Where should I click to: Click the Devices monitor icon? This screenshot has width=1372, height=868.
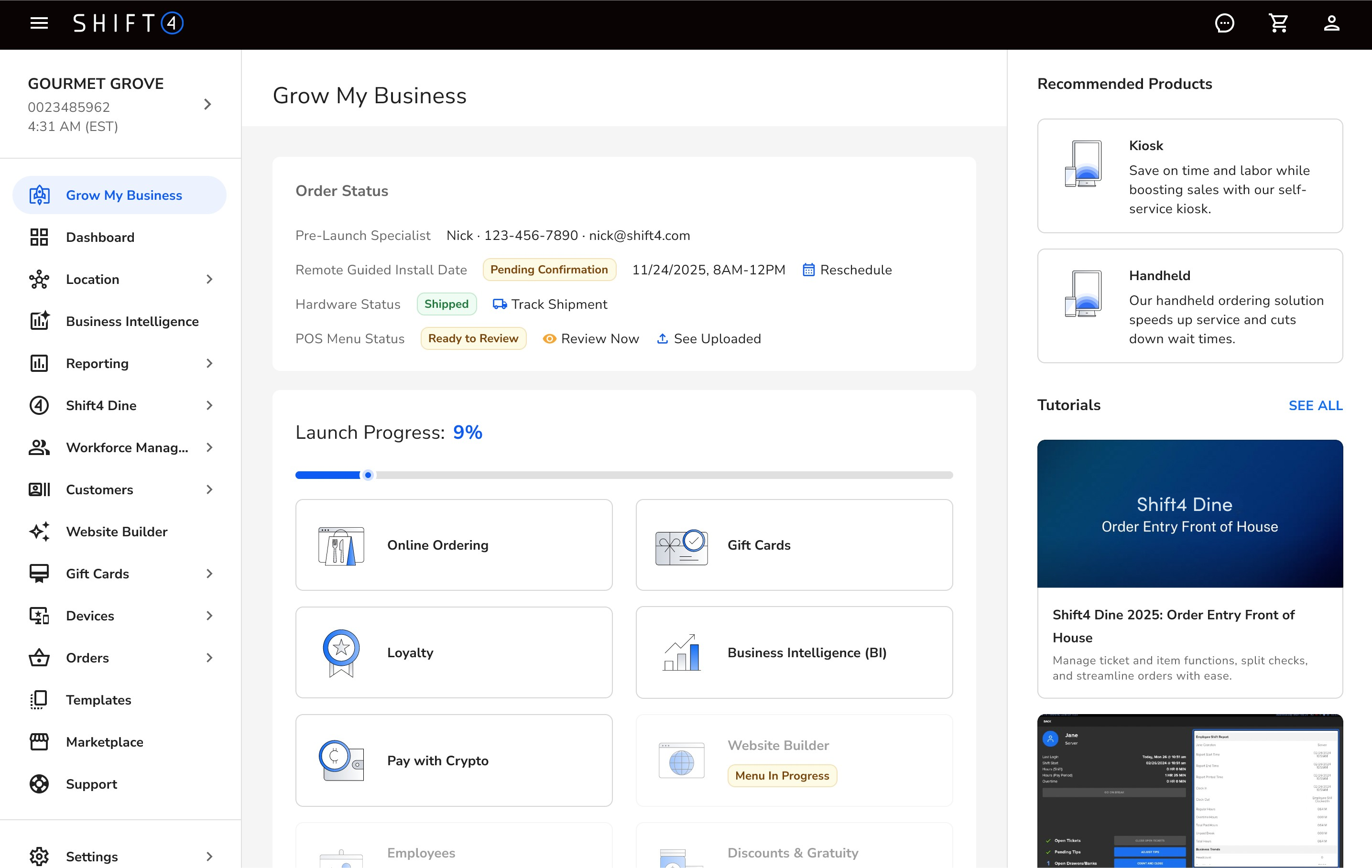tap(39, 616)
